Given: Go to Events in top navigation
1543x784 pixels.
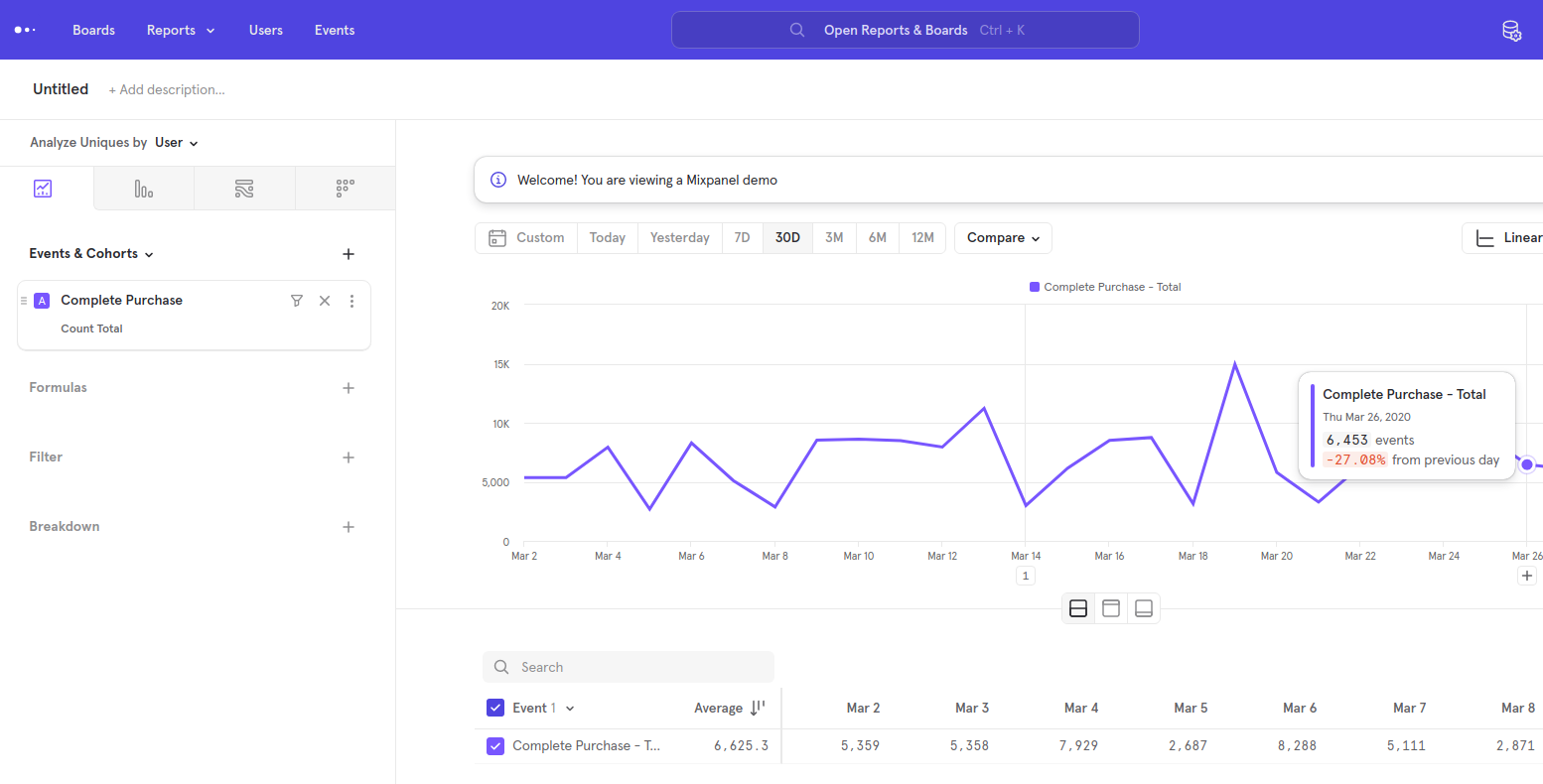Looking at the screenshot, I should pos(335,31).
